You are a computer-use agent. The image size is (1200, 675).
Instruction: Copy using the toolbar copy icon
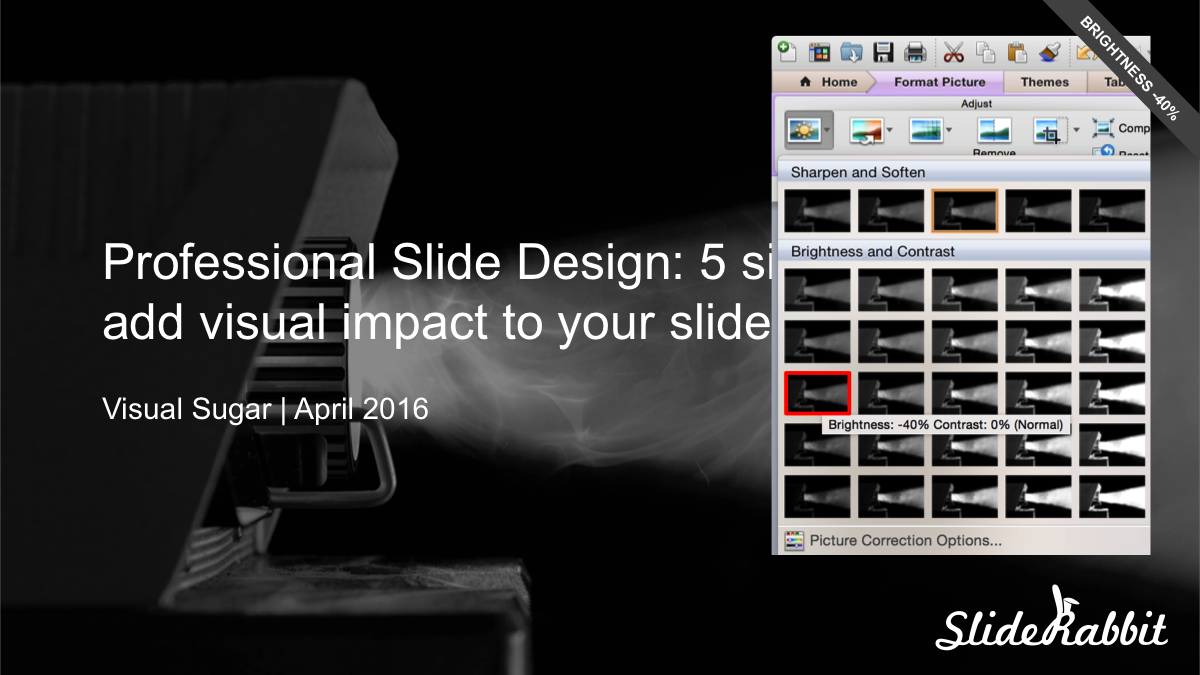pos(984,51)
